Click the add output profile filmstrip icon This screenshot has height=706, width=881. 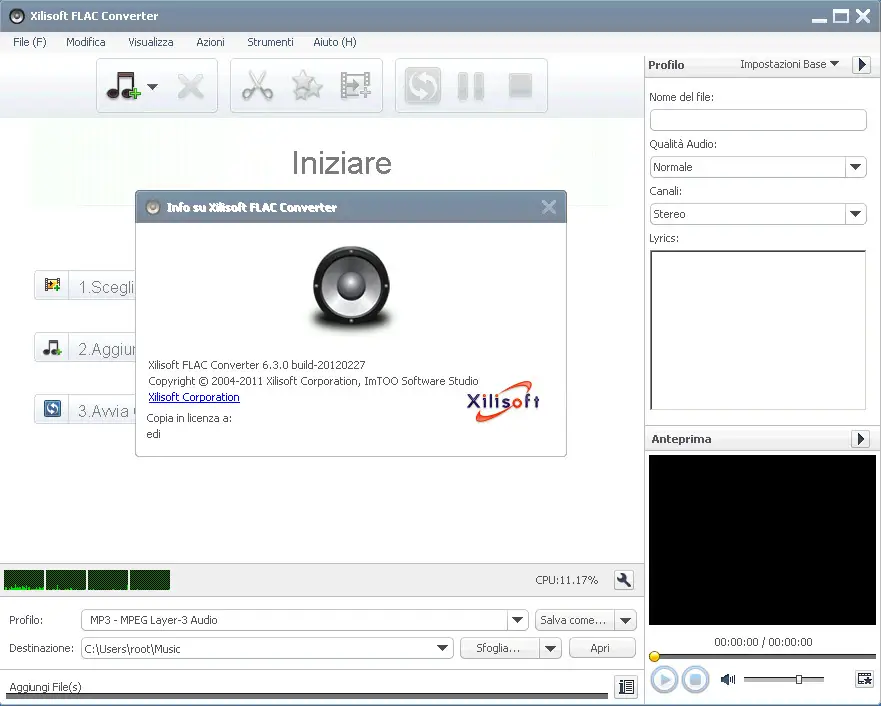point(356,86)
